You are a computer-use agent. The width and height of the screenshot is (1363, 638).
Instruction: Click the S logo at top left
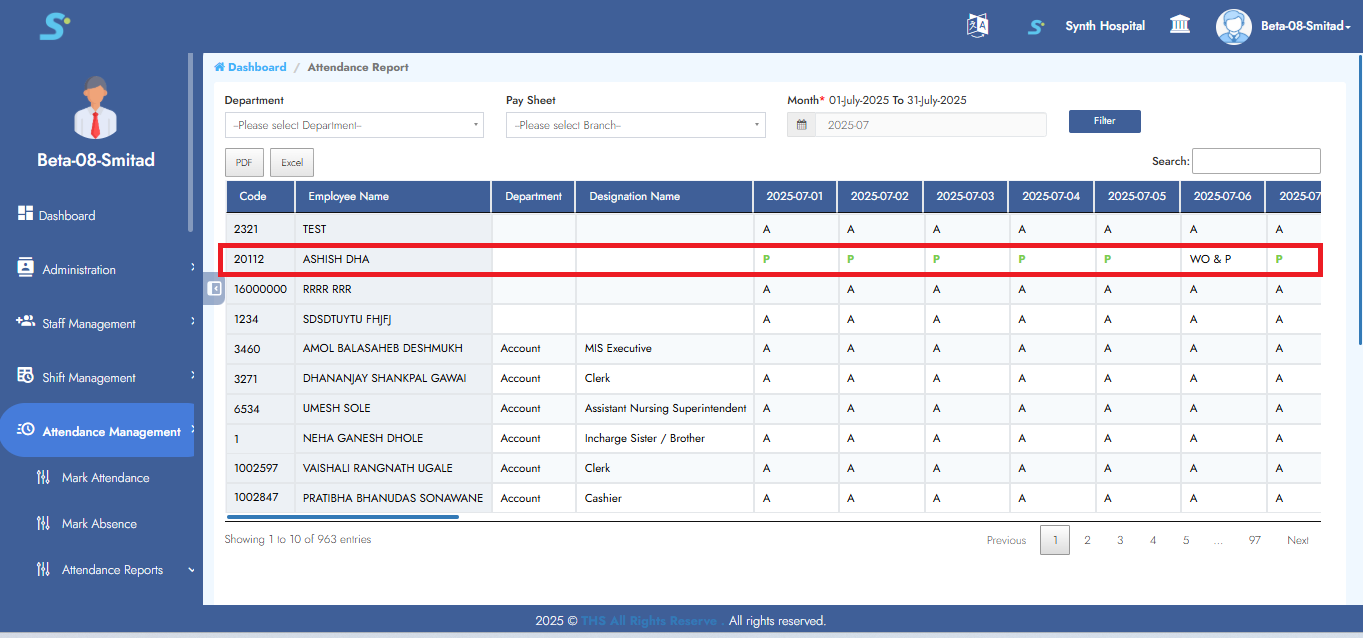54,26
